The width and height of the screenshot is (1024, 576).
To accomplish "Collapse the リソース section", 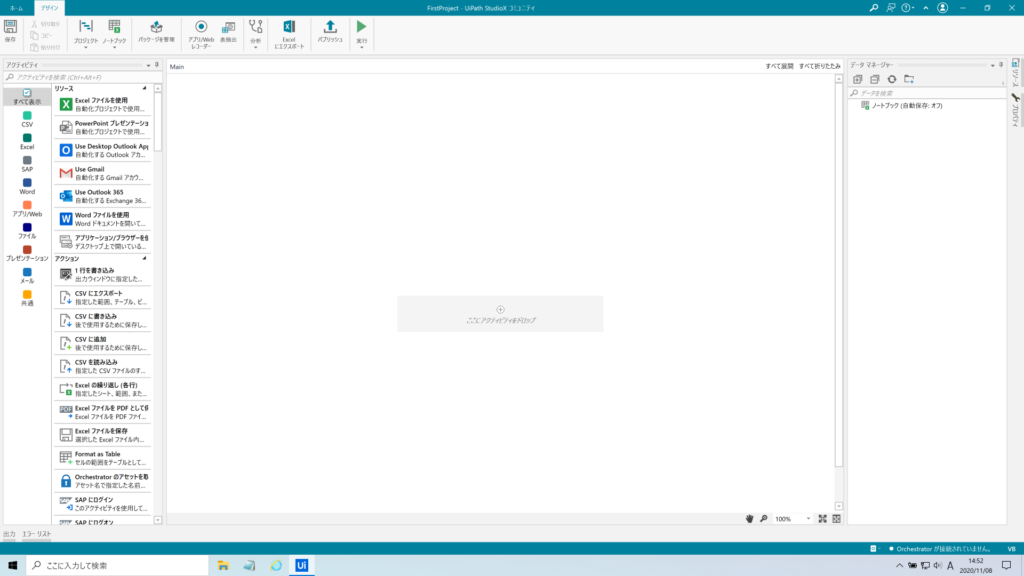I will click(144, 88).
